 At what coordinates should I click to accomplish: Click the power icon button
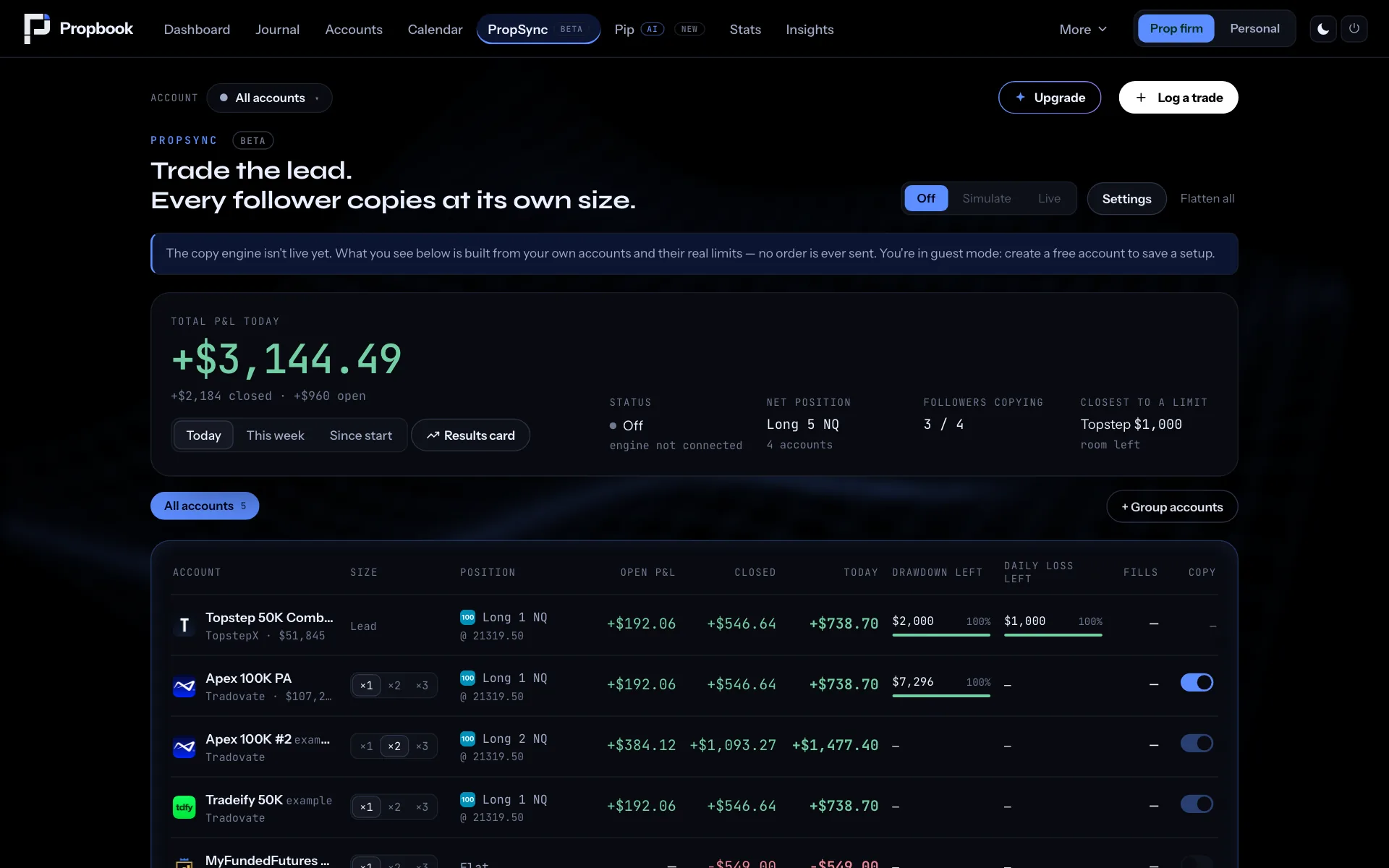click(x=1354, y=29)
